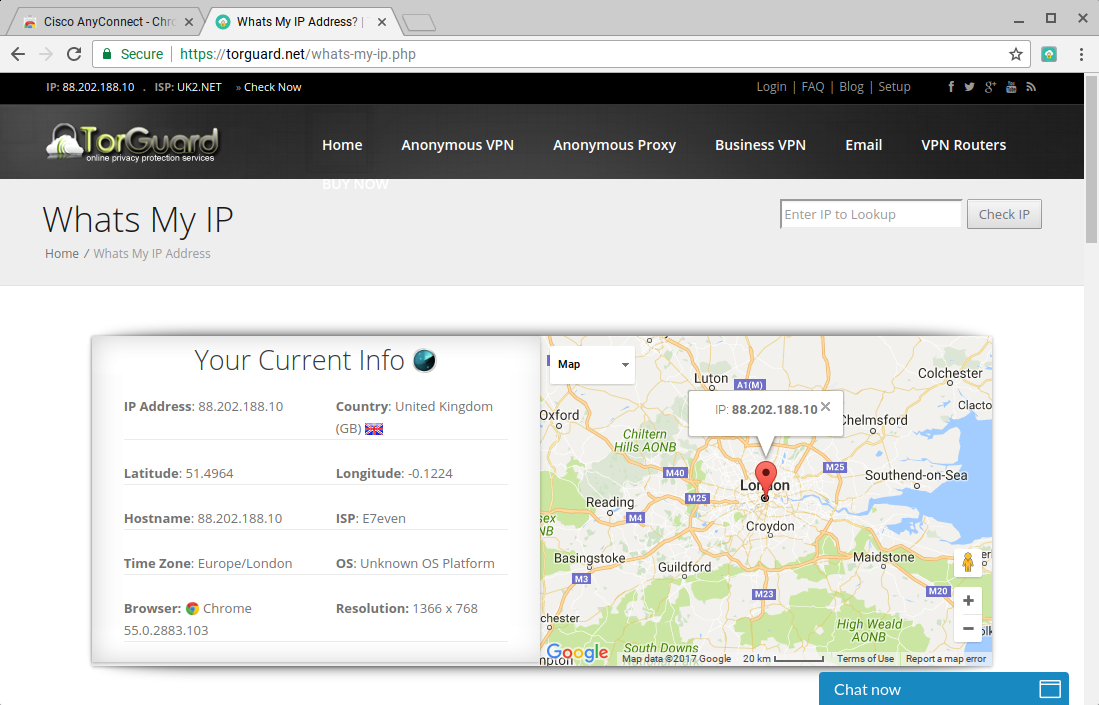
Task: Click the Whats My IP page heading
Action: [x=138, y=220]
